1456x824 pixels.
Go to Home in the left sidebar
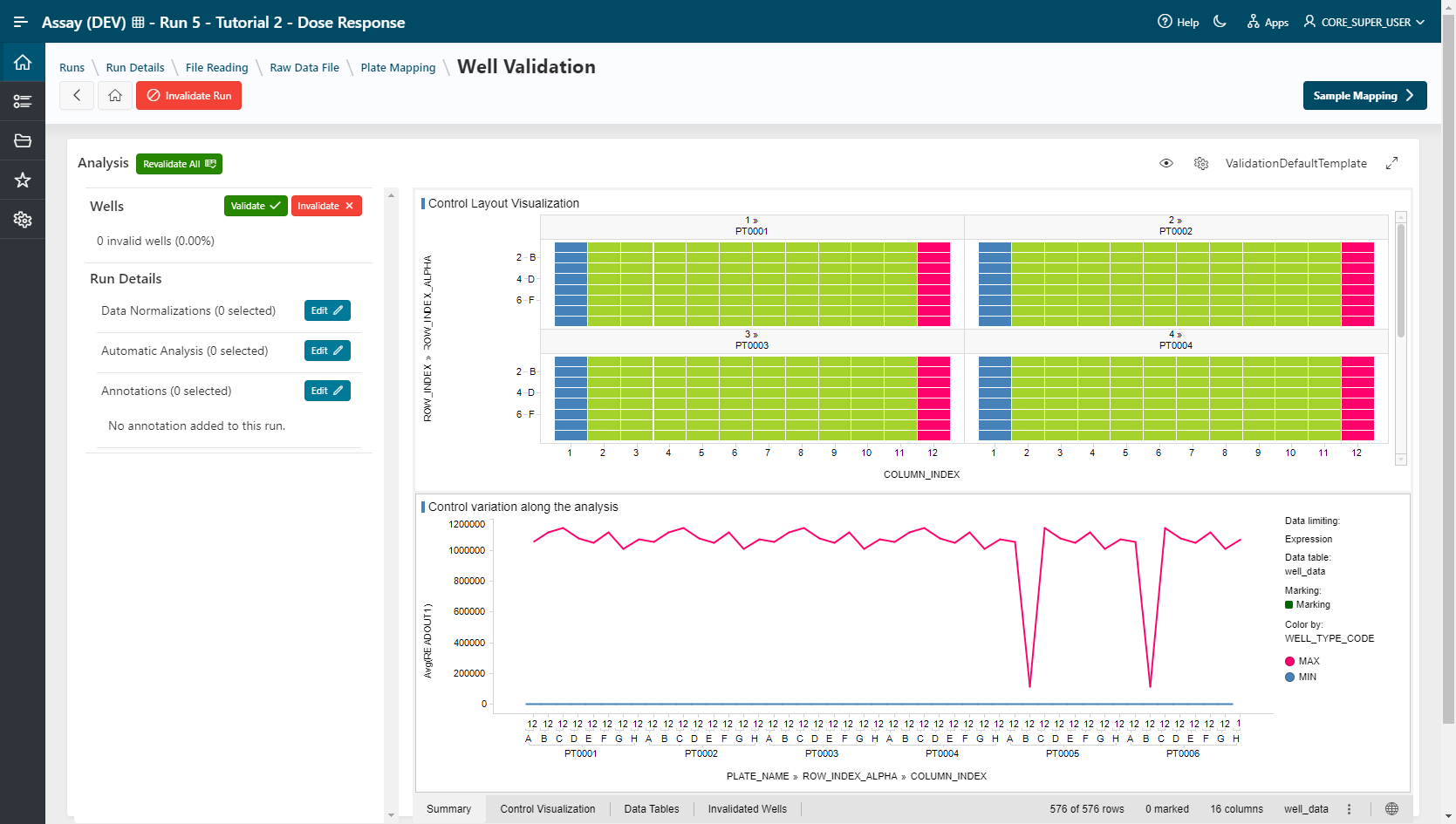pos(23,63)
